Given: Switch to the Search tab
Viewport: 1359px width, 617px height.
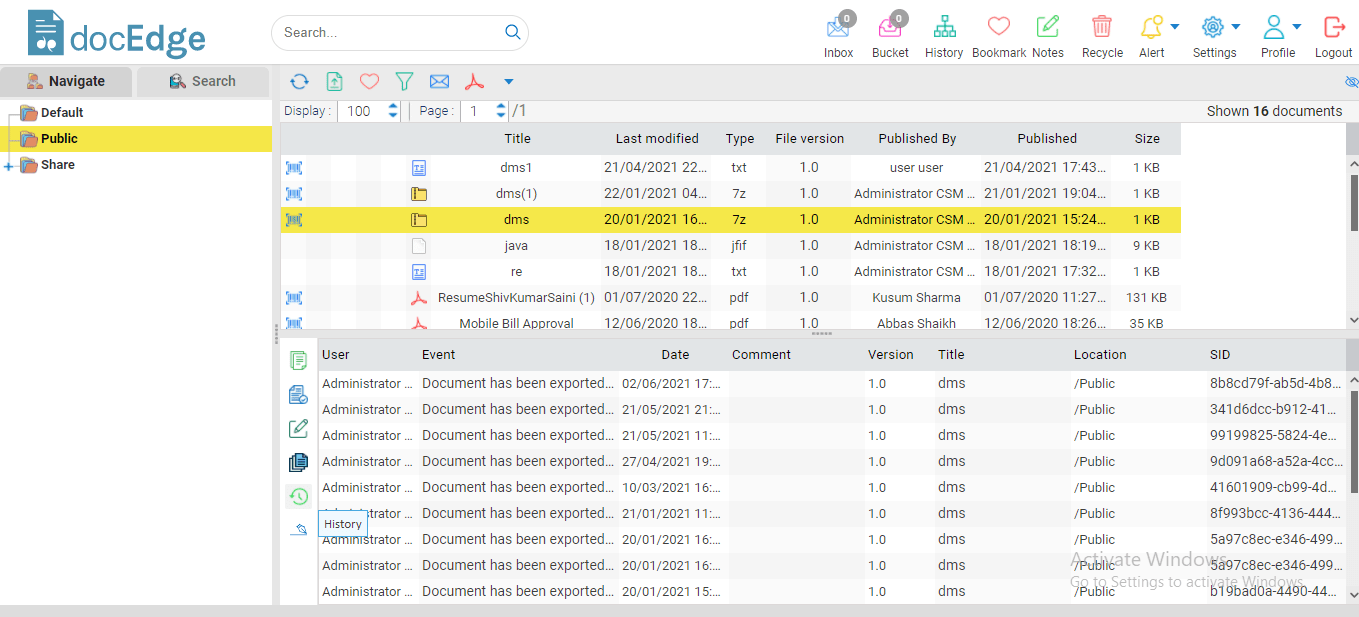Looking at the screenshot, I should [203, 81].
